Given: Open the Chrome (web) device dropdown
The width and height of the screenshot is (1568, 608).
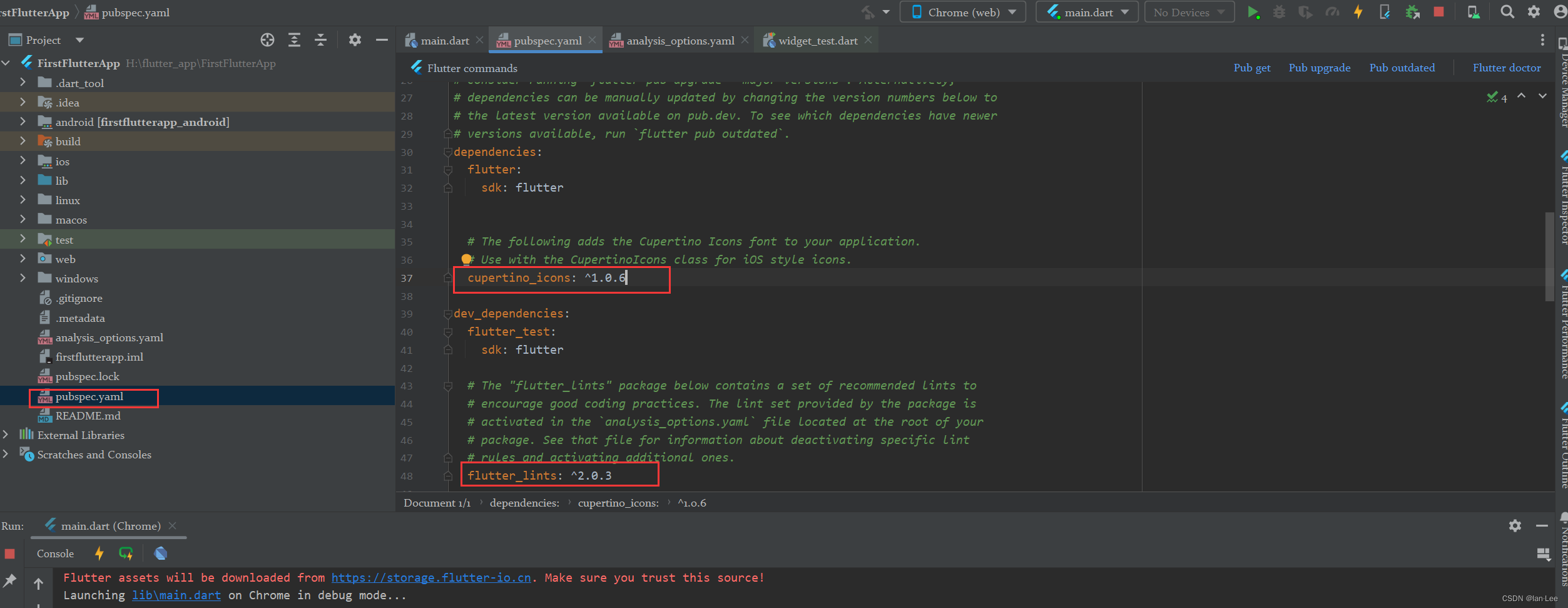Looking at the screenshot, I should pos(962,11).
